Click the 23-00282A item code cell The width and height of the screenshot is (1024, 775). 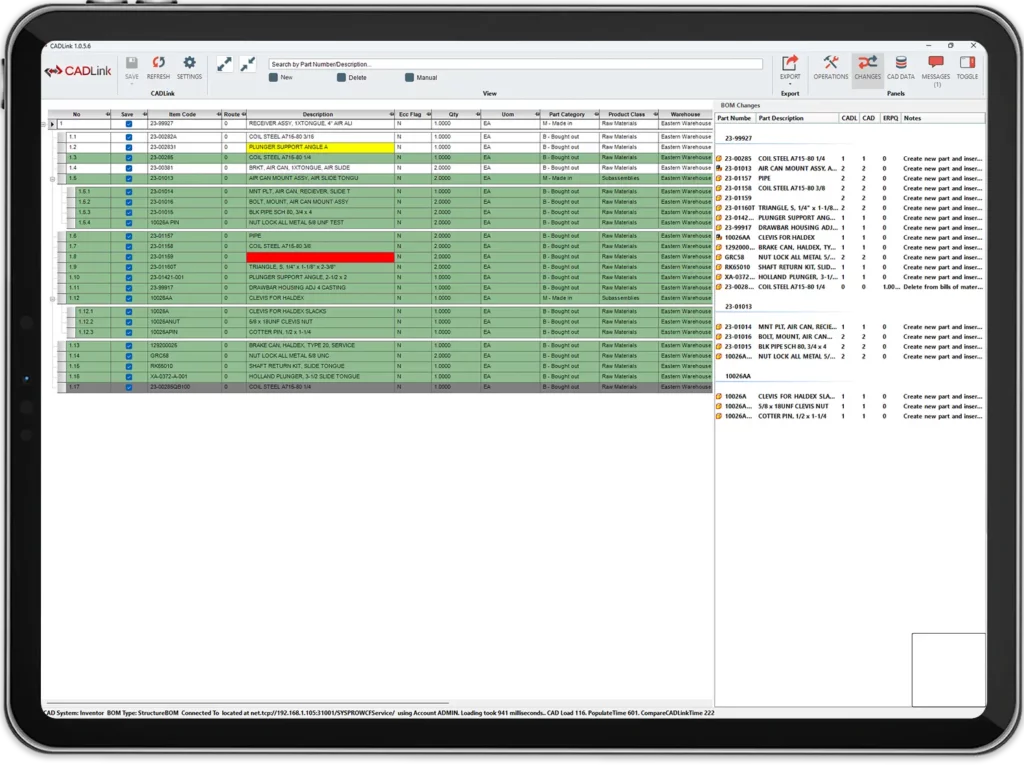tap(184, 137)
